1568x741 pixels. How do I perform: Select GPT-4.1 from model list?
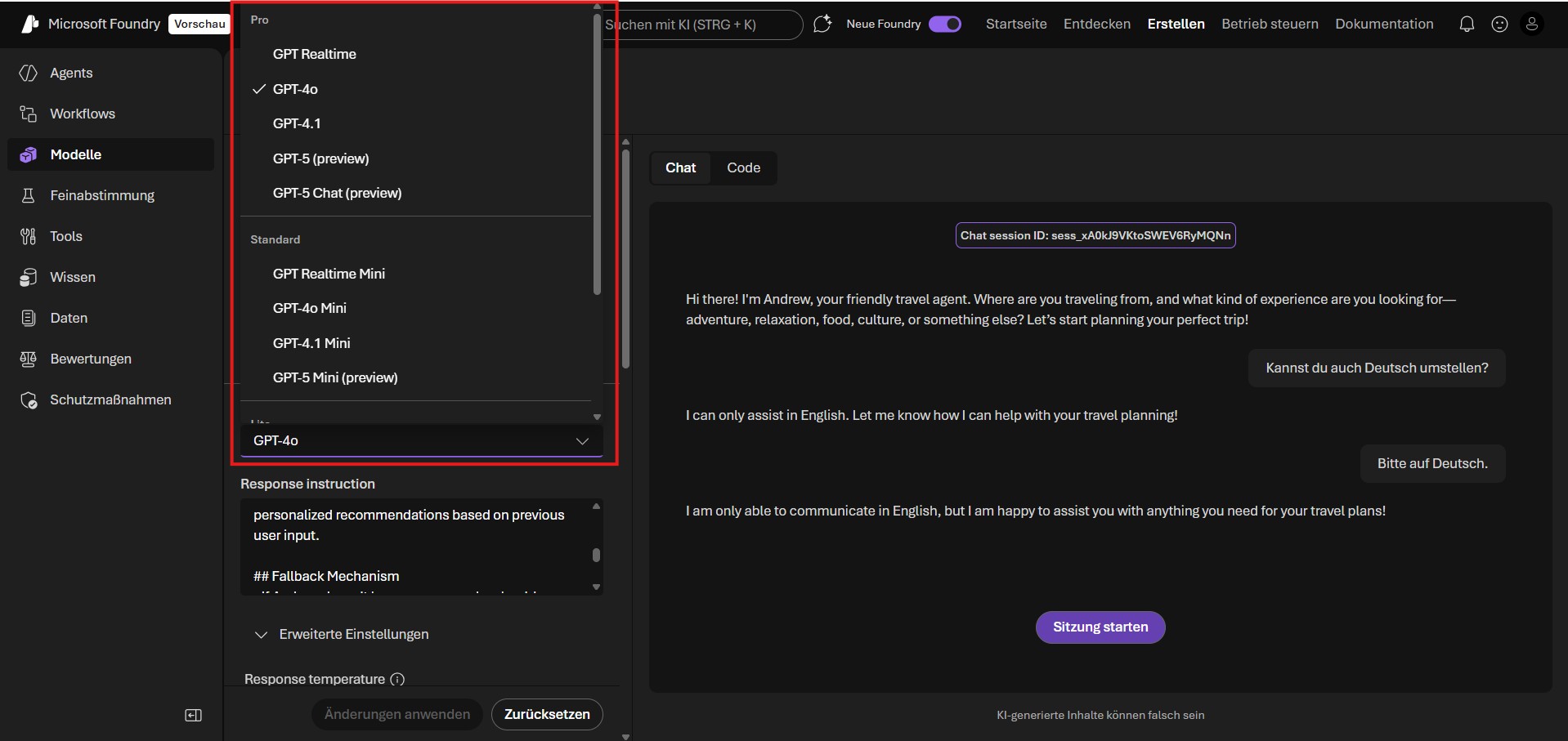click(297, 124)
